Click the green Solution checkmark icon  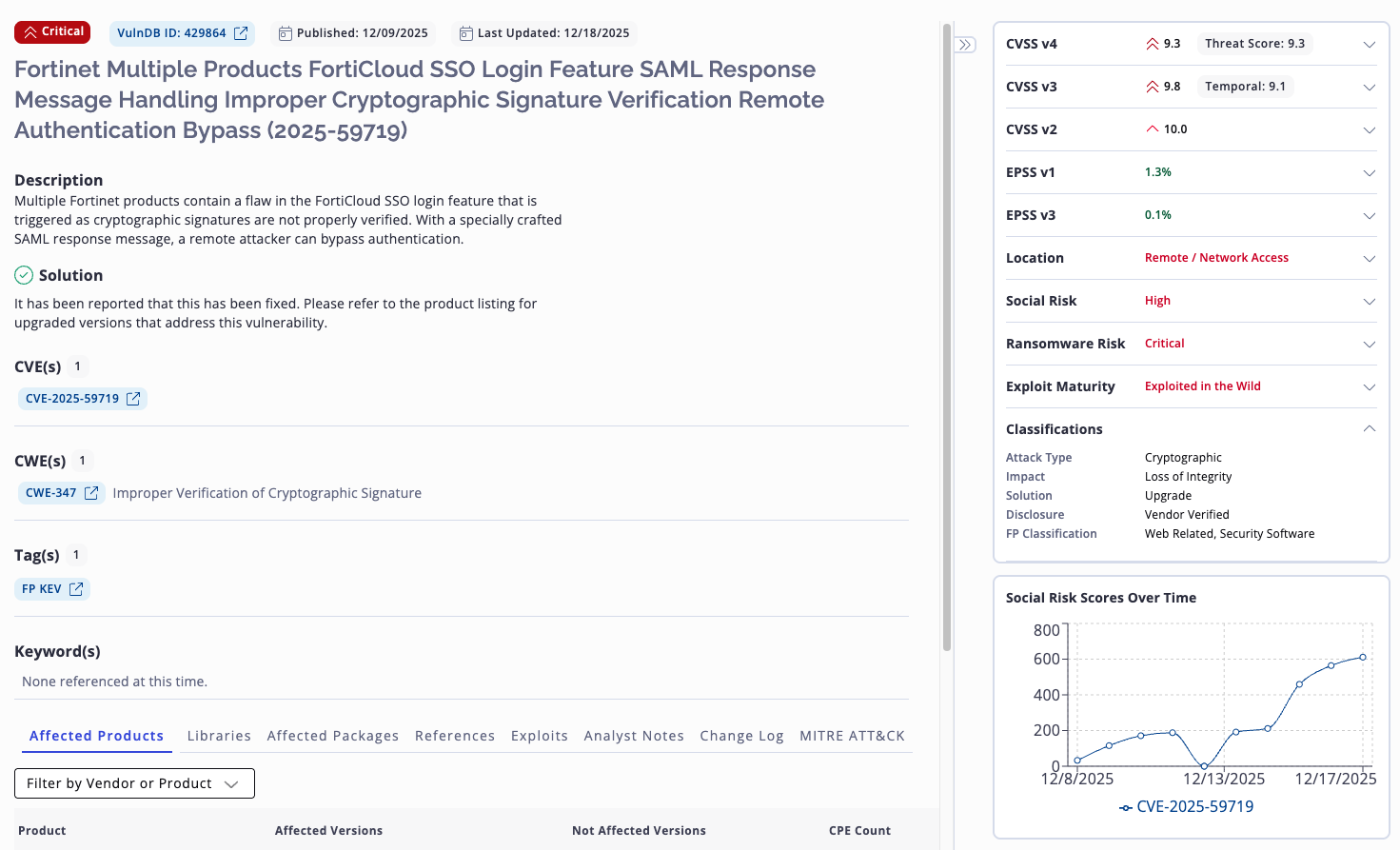click(24, 275)
